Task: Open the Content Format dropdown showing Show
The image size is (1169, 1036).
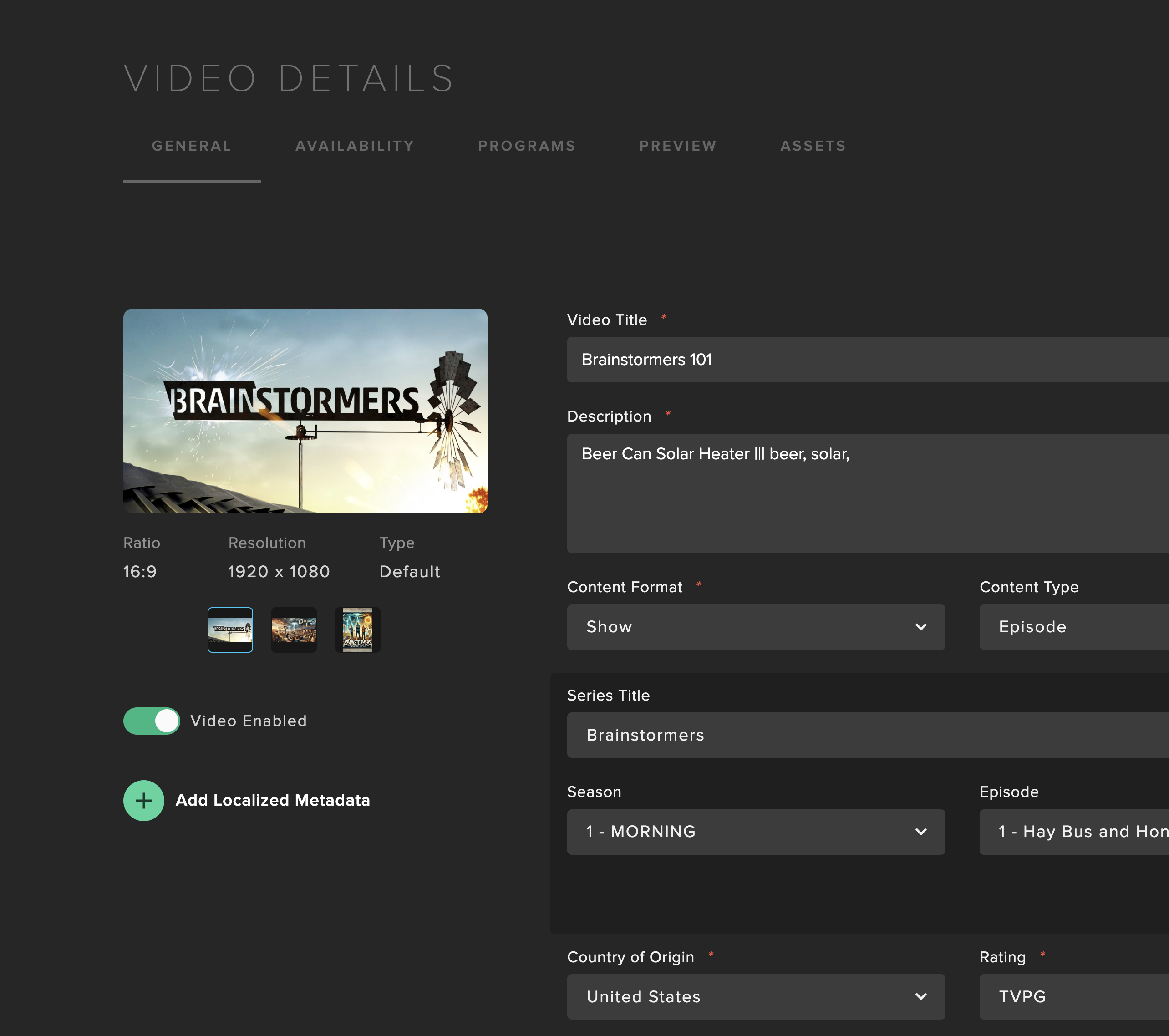Action: [x=756, y=627]
